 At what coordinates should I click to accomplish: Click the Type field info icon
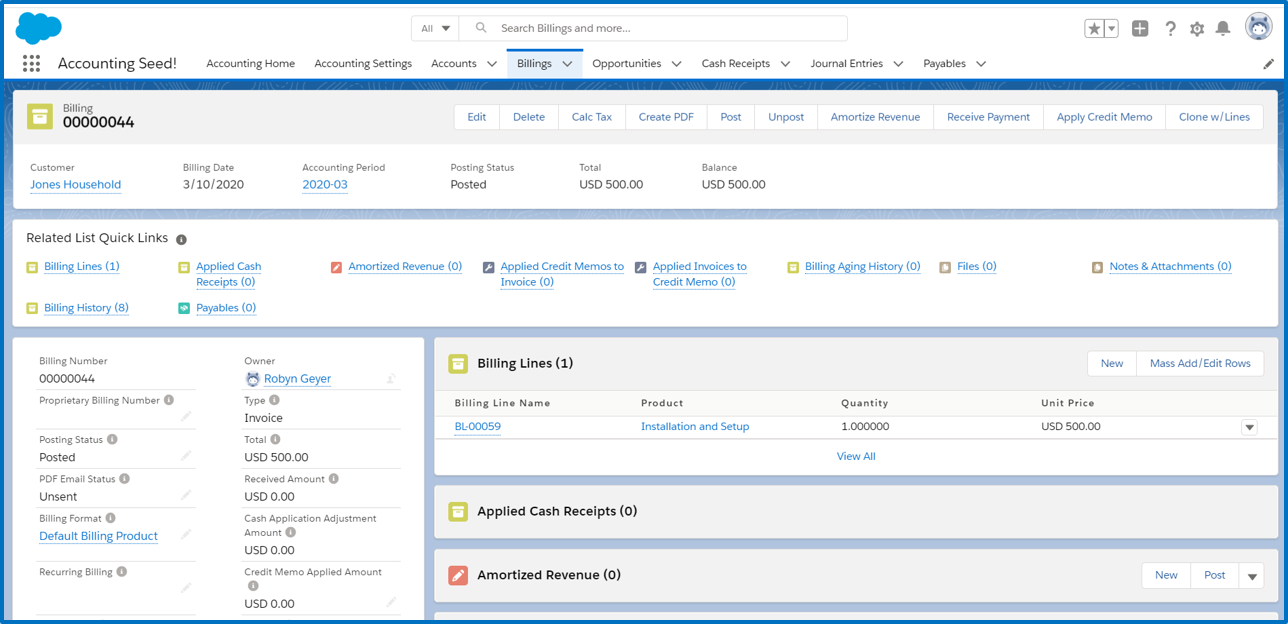pyautogui.click(x=275, y=400)
